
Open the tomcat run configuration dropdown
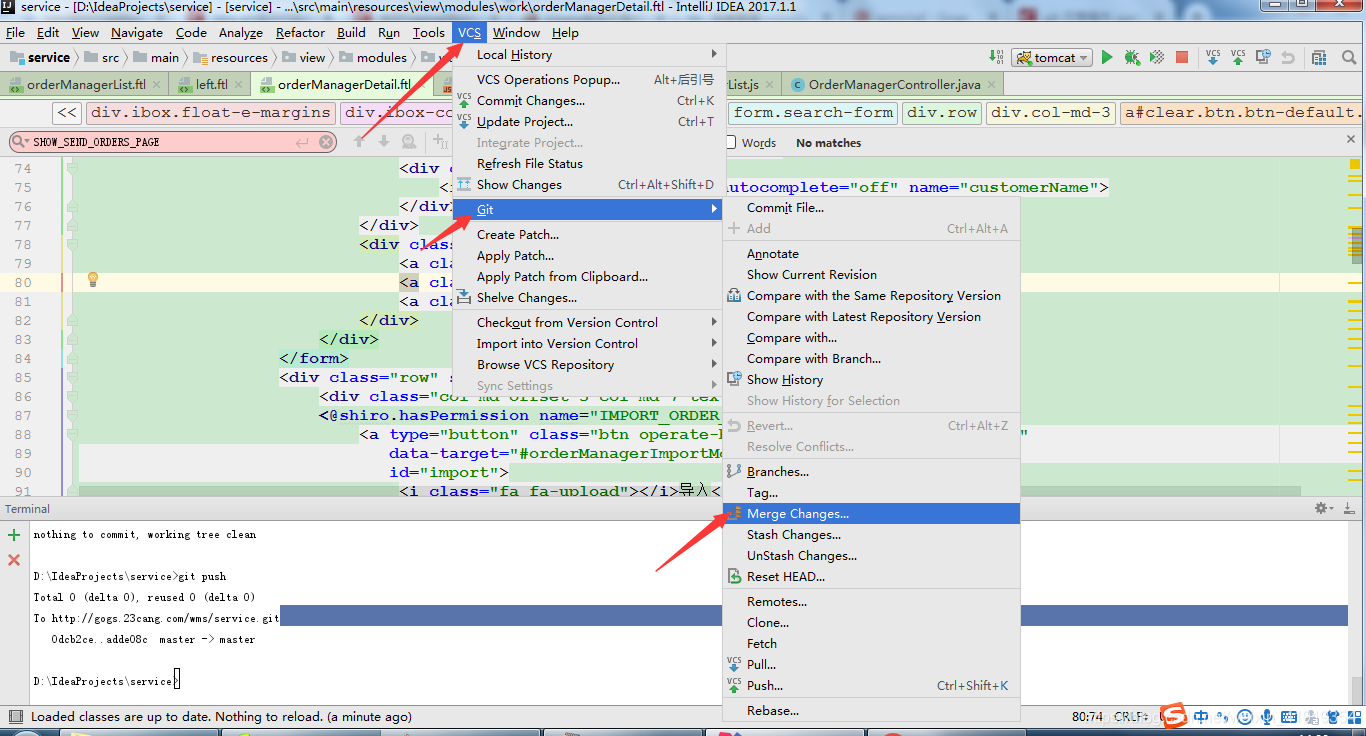1051,58
